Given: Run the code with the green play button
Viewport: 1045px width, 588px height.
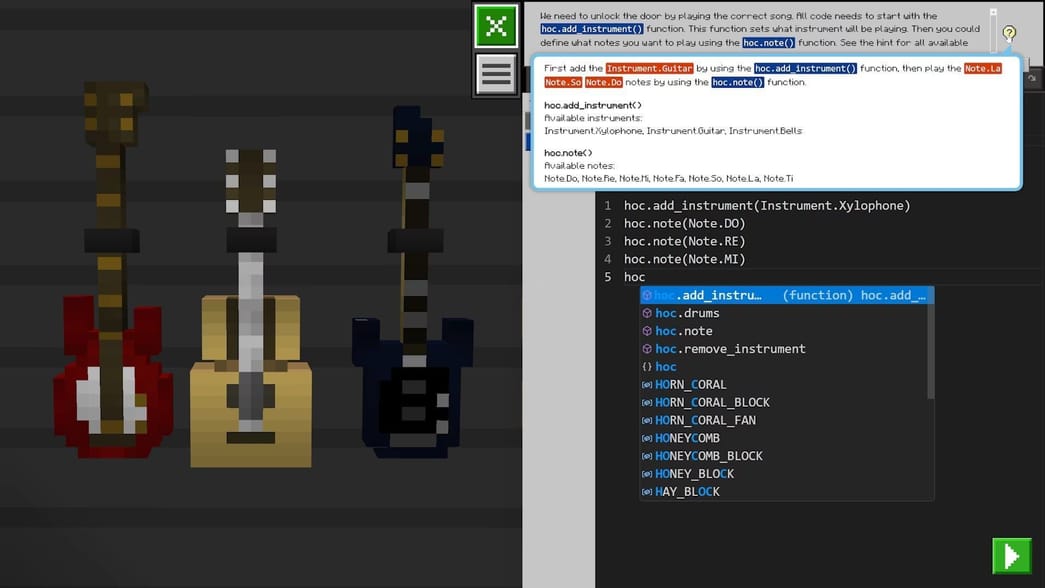Looking at the screenshot, I should tap(1011, 556).
